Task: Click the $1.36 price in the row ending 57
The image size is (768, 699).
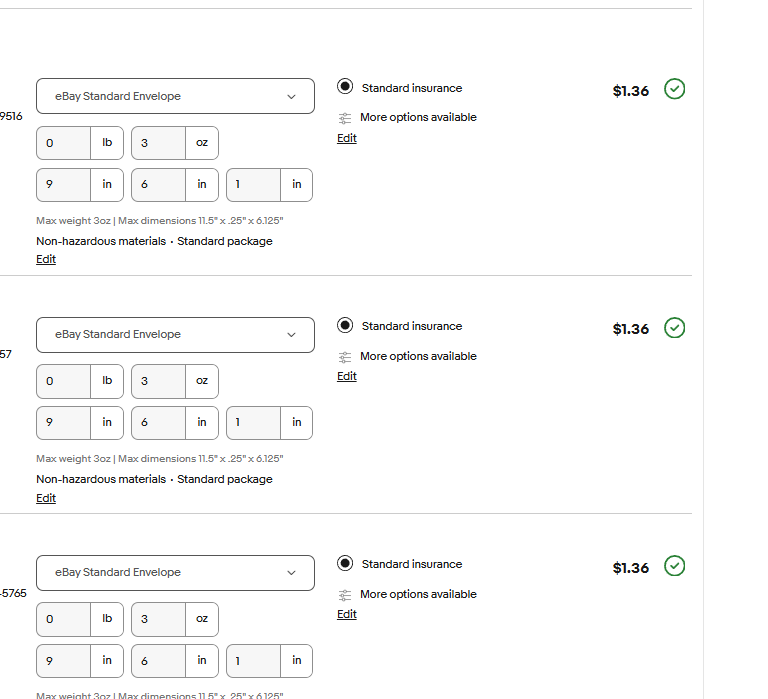Action: [631, 329]
